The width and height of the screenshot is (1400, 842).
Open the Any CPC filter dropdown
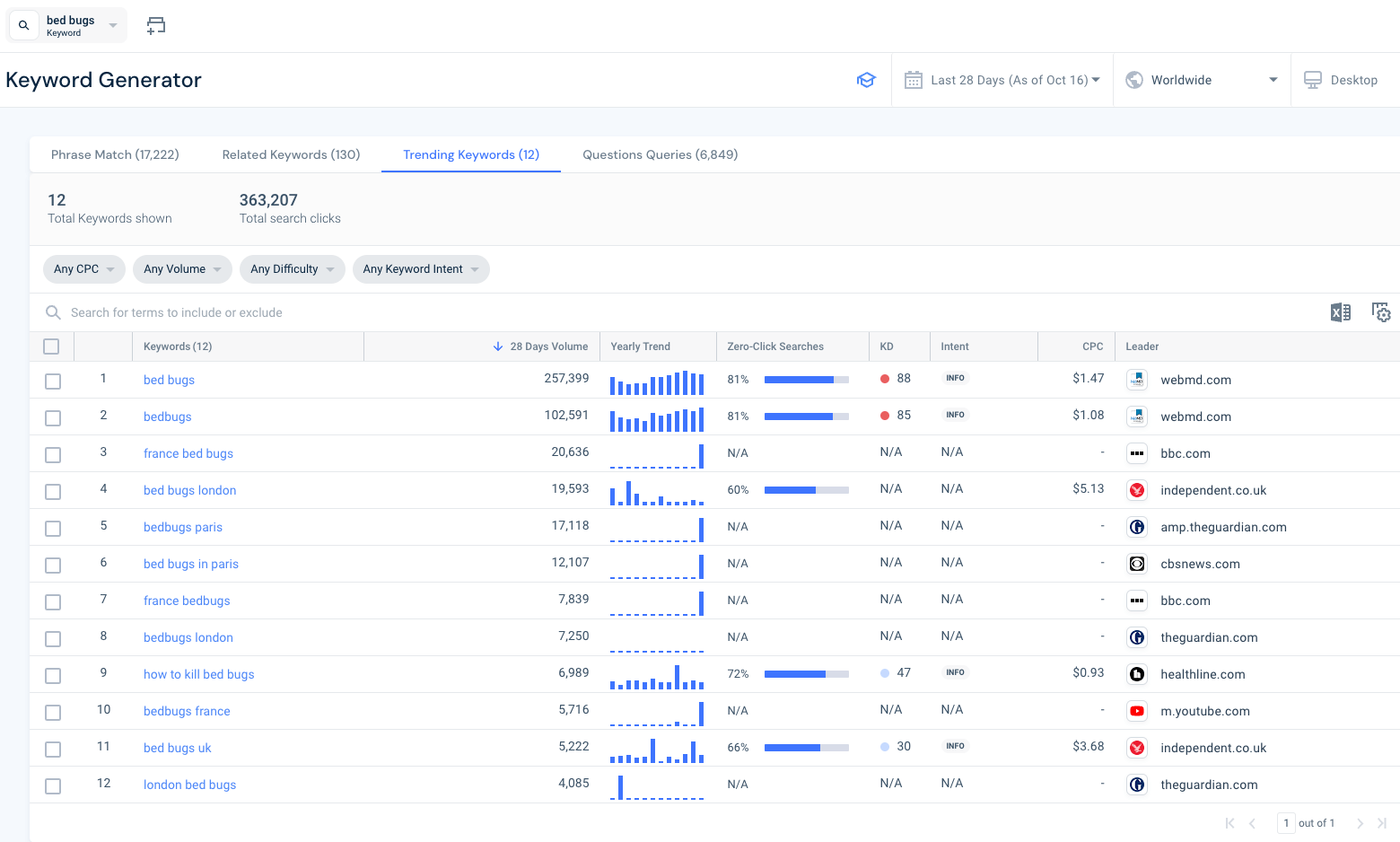(84, 269)
